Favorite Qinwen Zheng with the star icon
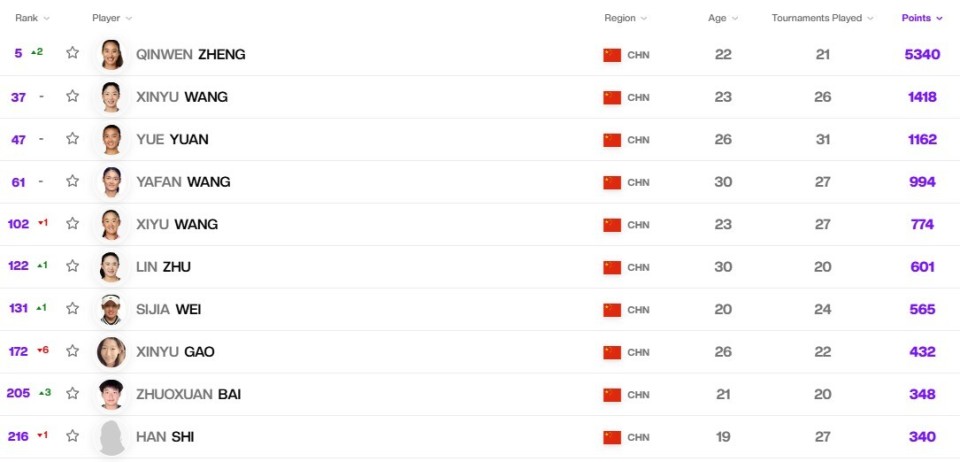The width and height of the screenshot is (960, 462). (72, 53)
